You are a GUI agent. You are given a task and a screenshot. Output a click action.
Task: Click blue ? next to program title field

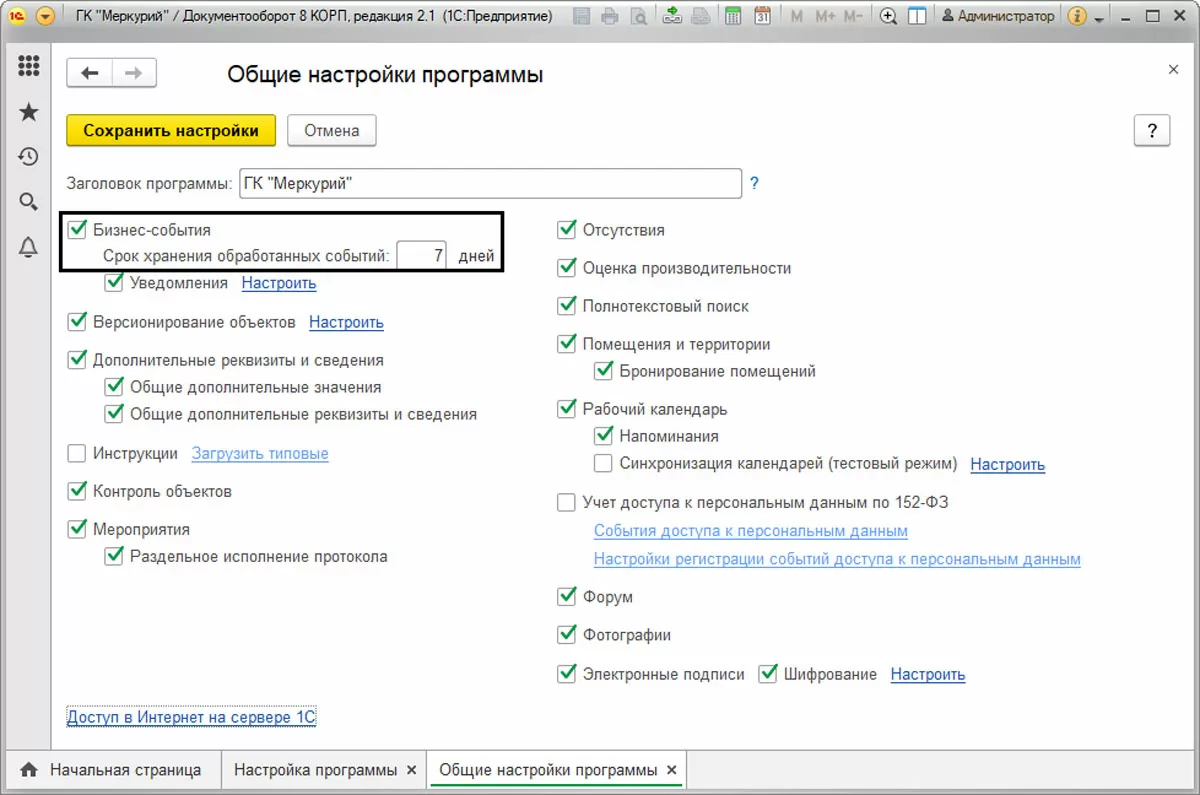click(755, 184)
